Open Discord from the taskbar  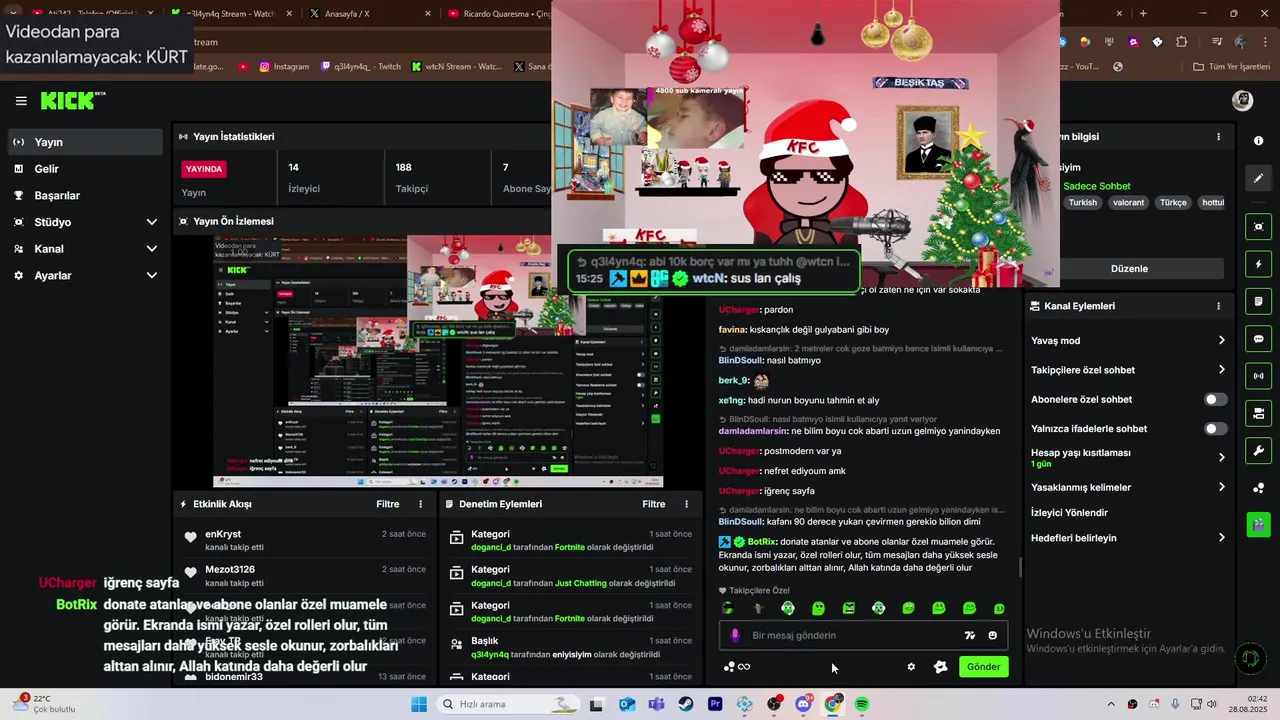click(x=804, y=704)
